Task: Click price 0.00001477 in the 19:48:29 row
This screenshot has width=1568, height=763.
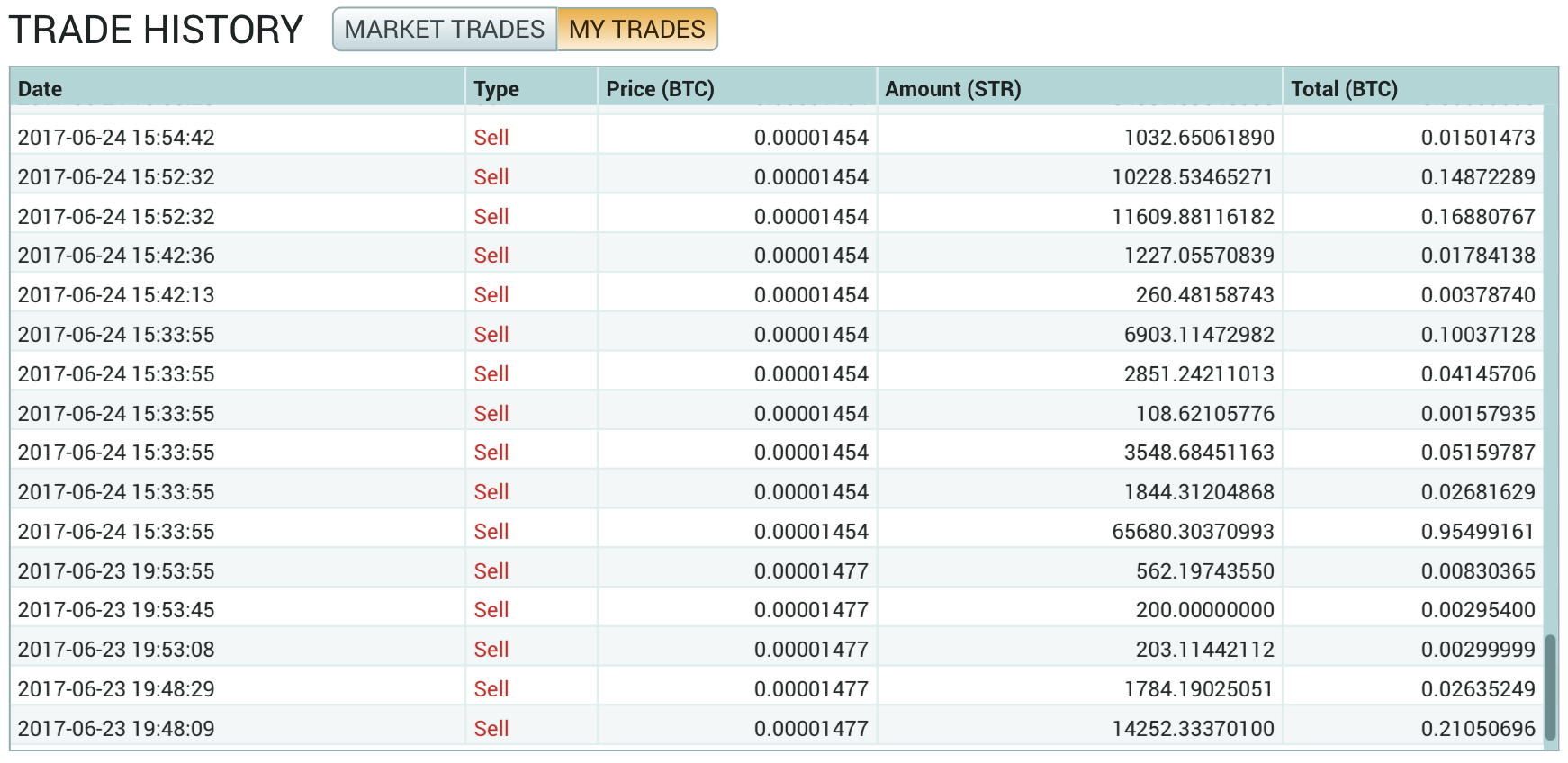Action: (x=811, y=689)
